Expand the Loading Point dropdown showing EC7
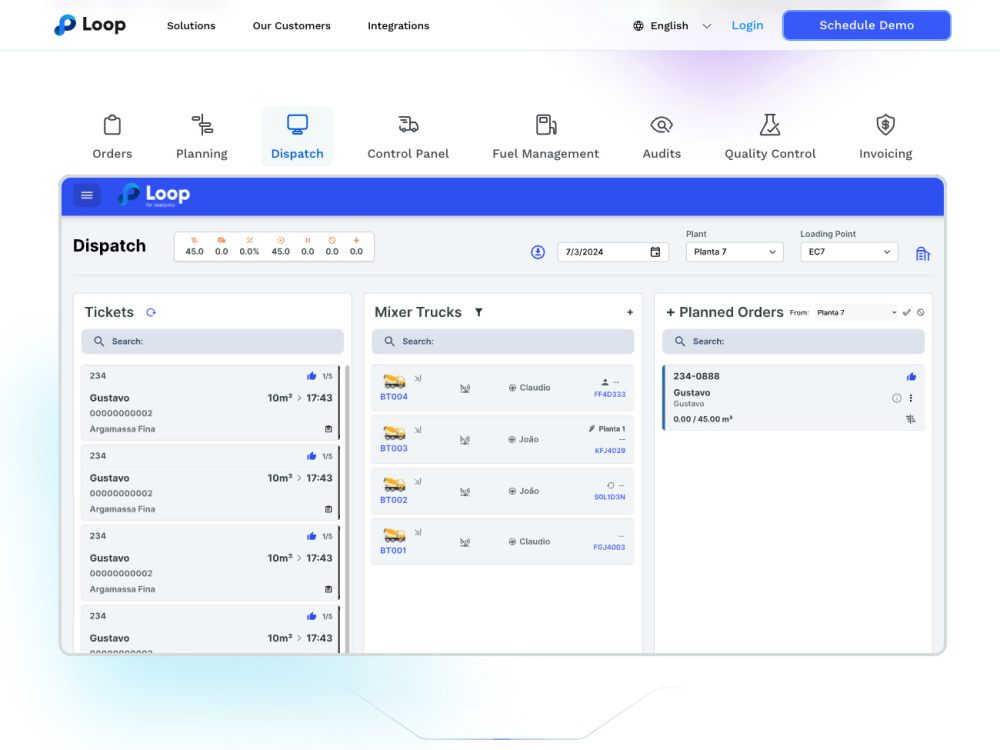This screenshot has height=750, width=1000. point(849,252)
